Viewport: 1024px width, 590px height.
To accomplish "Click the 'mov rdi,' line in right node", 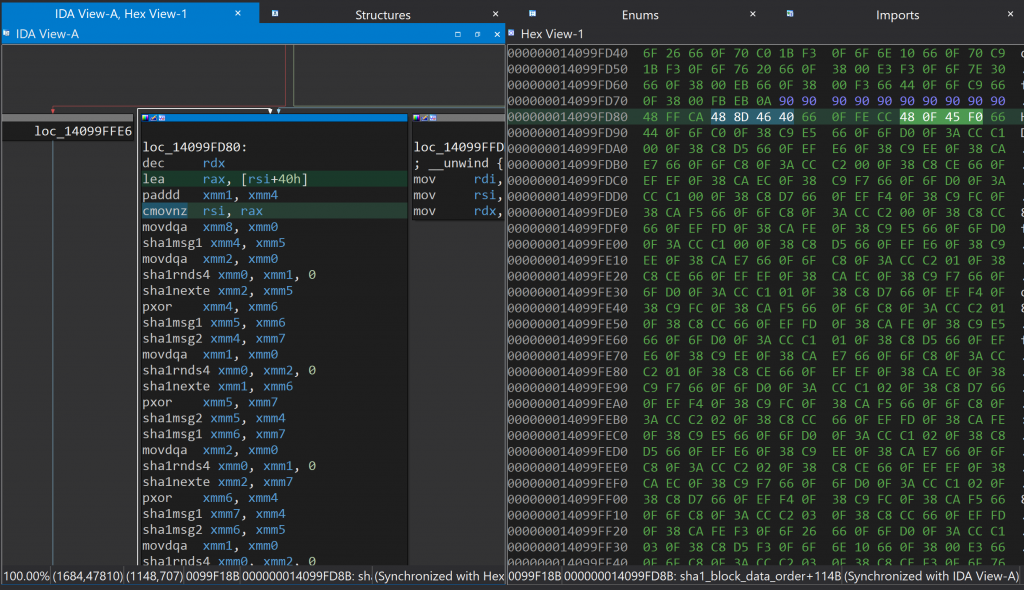I will point(457,179).
